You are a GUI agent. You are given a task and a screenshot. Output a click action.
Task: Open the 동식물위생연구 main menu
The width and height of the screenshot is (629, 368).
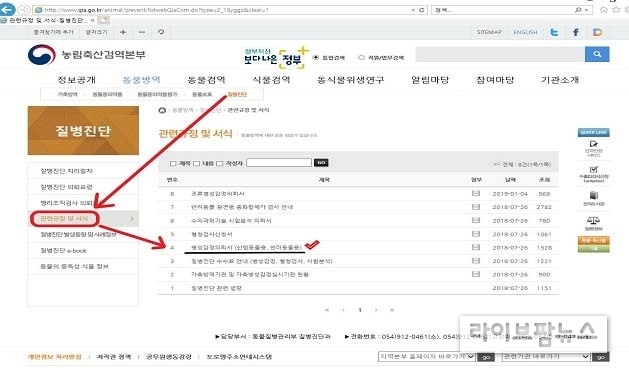pos(351,80)
